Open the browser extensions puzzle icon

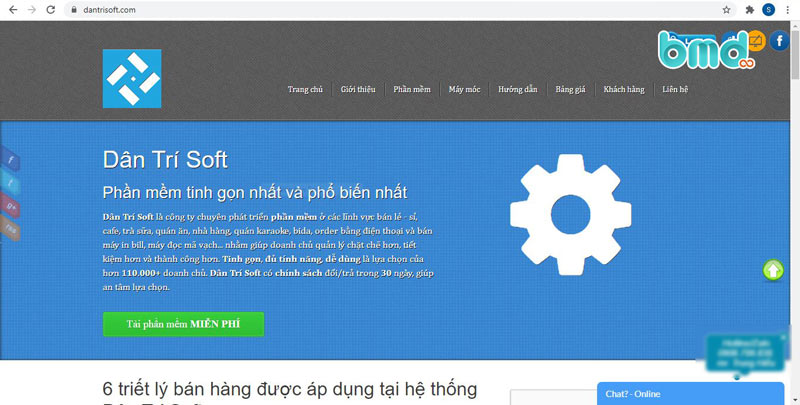tap(749, 10)
